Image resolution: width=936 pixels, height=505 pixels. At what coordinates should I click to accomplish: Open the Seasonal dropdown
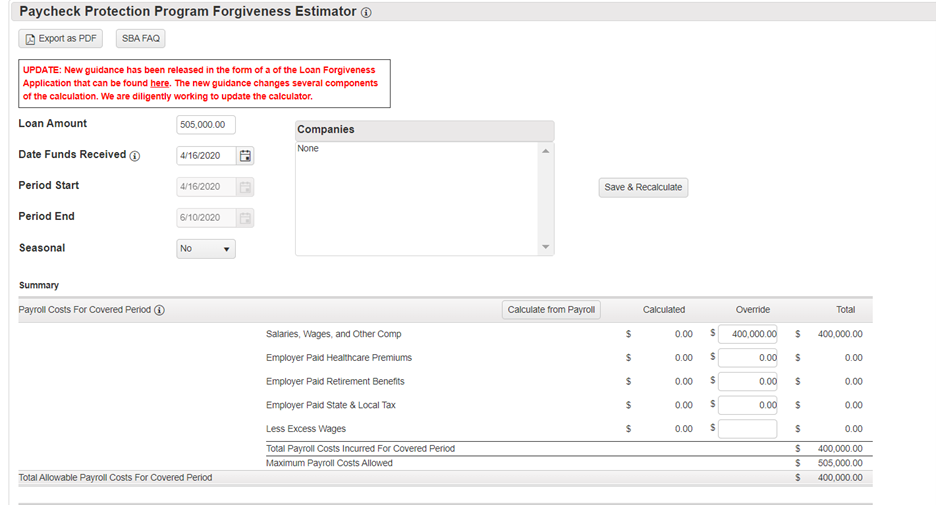click(x=206, y=249)
